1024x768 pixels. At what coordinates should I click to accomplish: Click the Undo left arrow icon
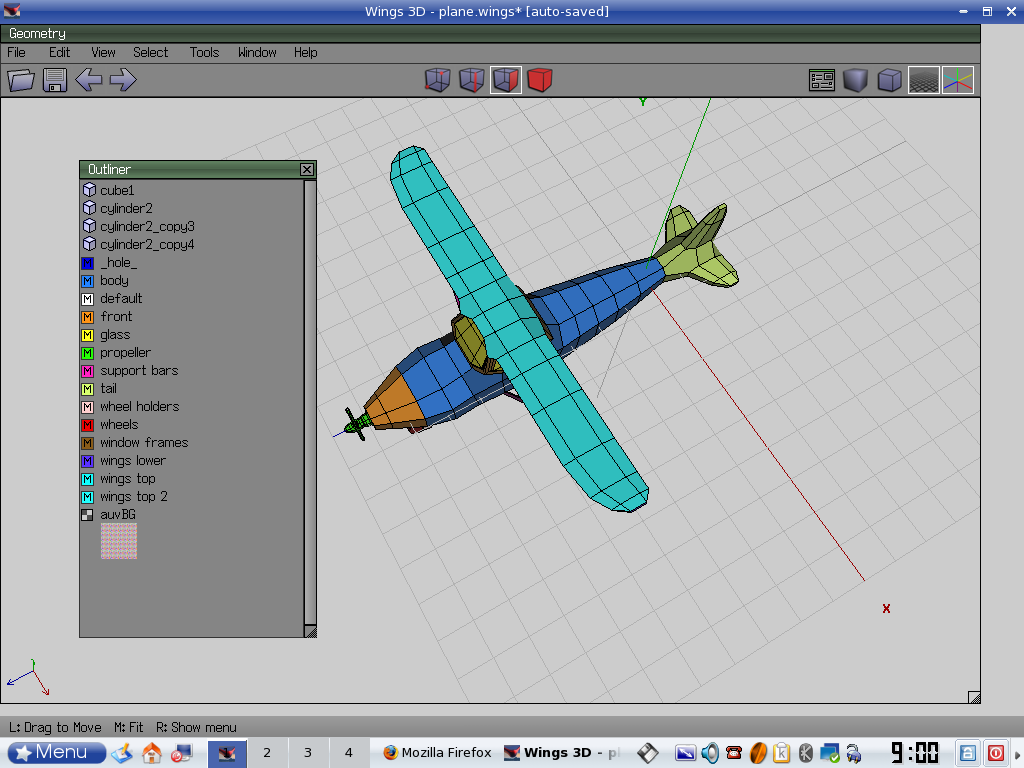(89, 80)
